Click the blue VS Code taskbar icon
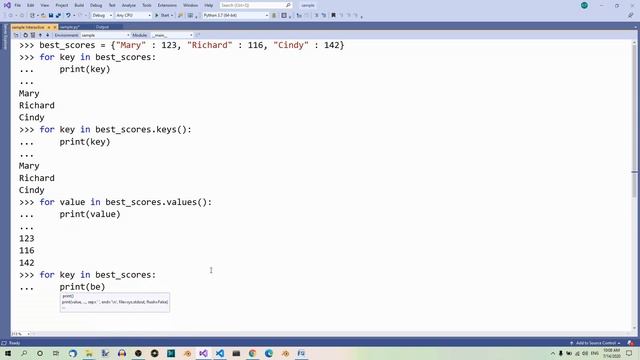Viewport: 640px width, 360px height. point(220,353)
